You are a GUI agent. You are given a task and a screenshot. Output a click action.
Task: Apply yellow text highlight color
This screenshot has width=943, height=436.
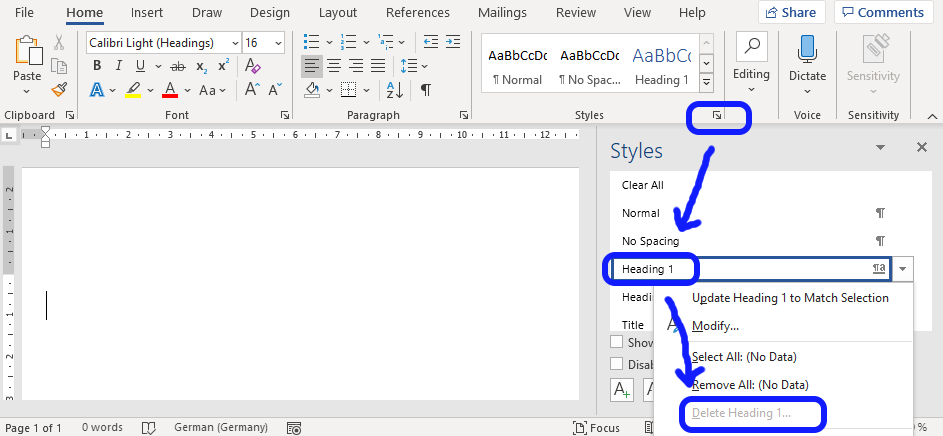[133, 91]
